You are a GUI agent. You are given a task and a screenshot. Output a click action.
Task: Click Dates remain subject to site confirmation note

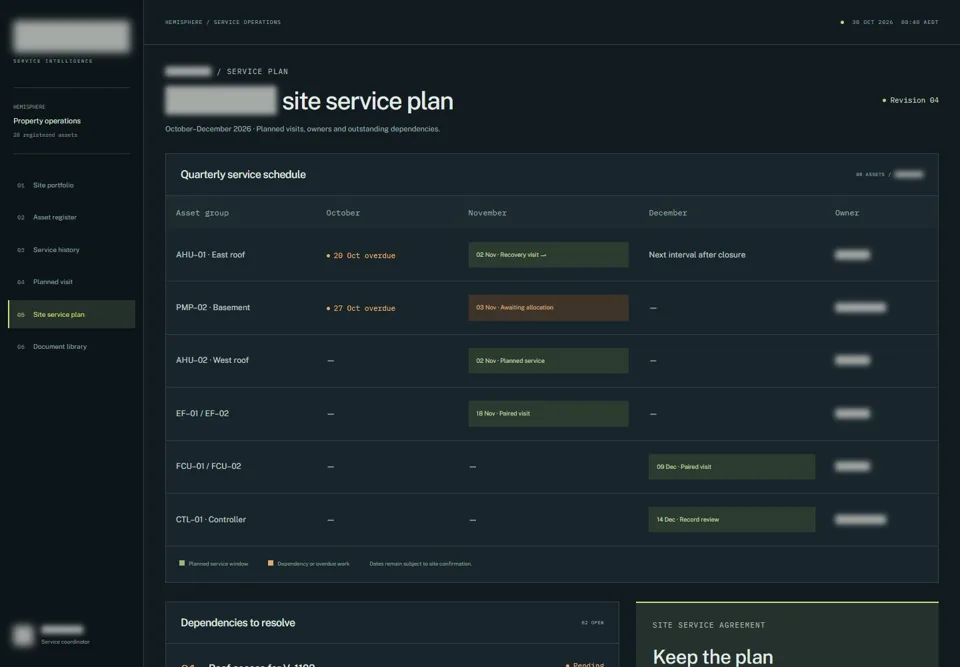click(421, 563)
